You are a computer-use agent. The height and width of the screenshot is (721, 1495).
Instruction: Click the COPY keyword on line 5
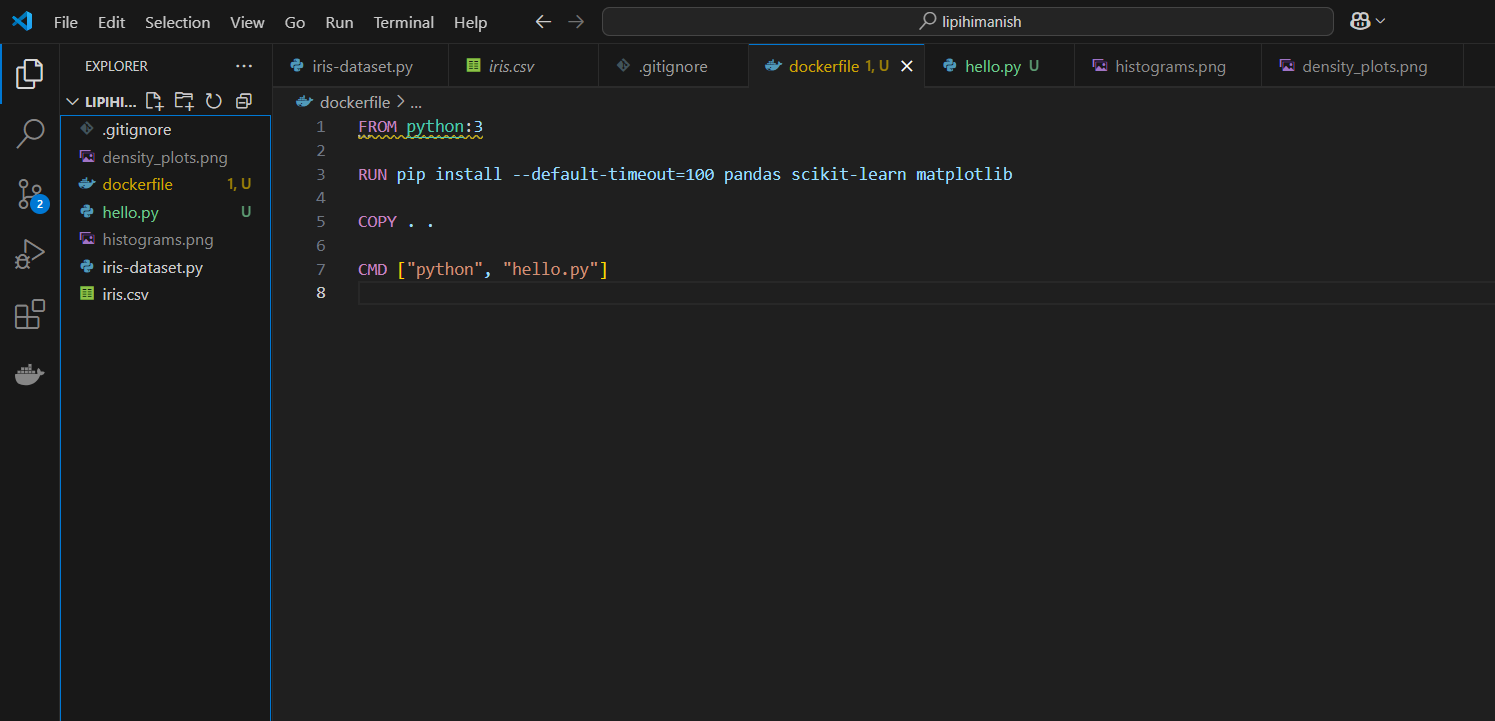click(x=377, y=222)
